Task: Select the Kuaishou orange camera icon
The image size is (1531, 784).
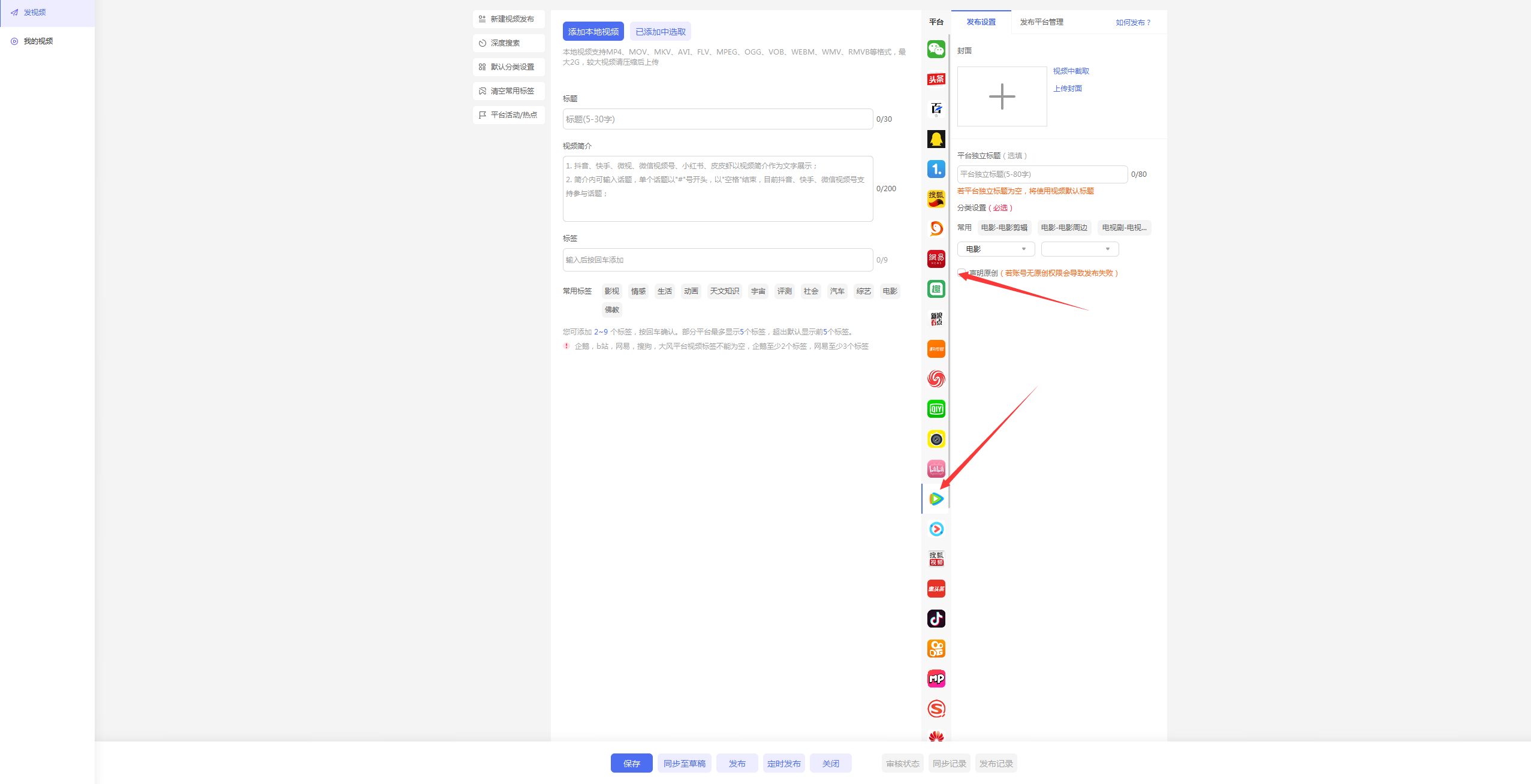Action: coord(936,649)
